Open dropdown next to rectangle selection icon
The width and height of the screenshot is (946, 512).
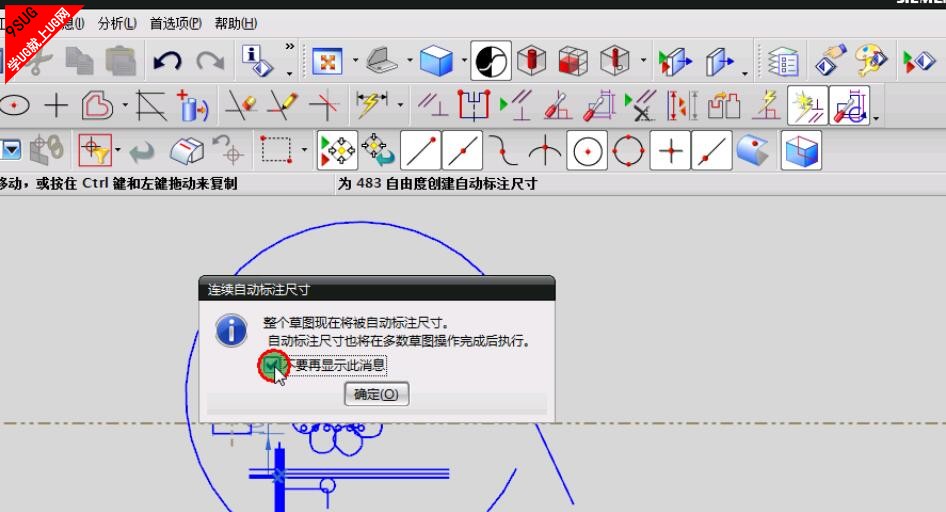pyautogui.click(x=304, y=150)
